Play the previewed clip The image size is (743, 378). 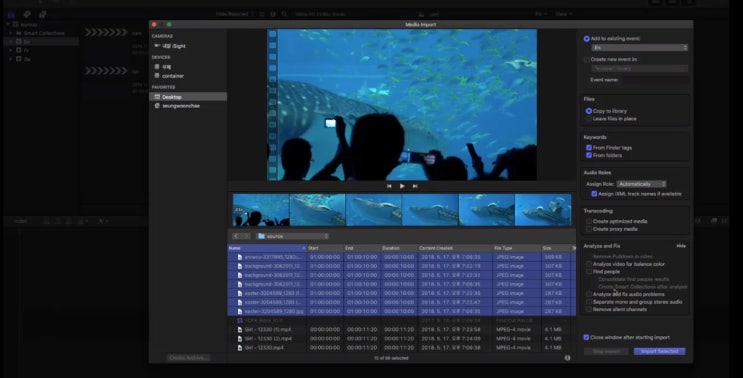click(x=402, y=186)
